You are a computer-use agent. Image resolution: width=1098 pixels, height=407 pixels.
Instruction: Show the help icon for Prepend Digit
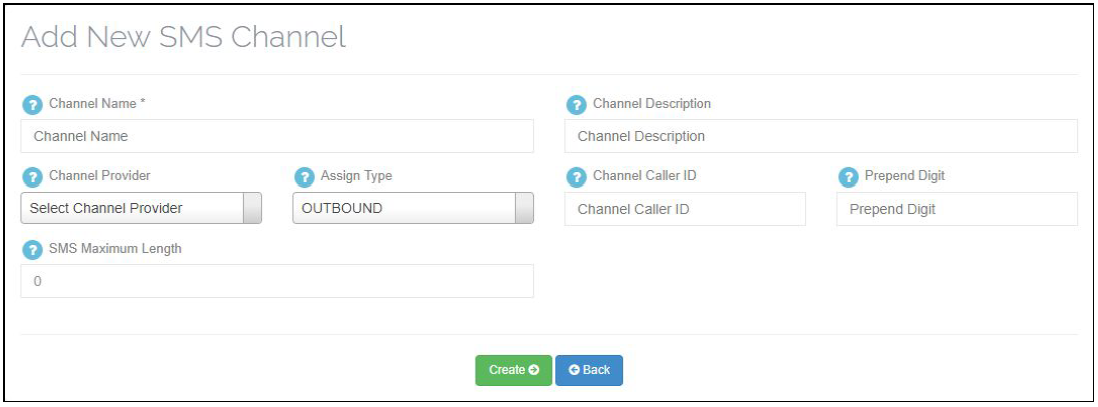[x=847, y=176]
